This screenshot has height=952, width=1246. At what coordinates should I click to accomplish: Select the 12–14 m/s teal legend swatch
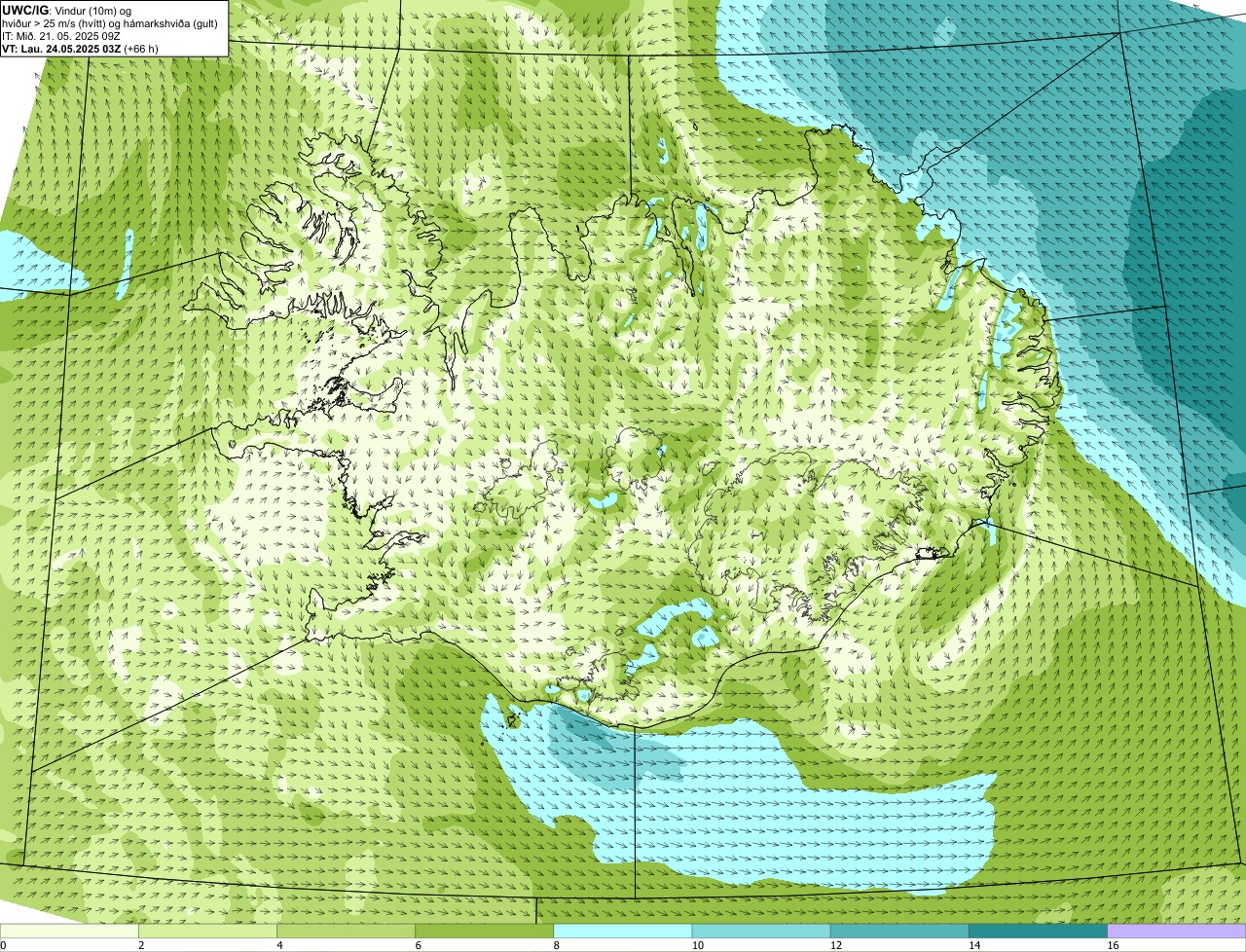(899, 932)
